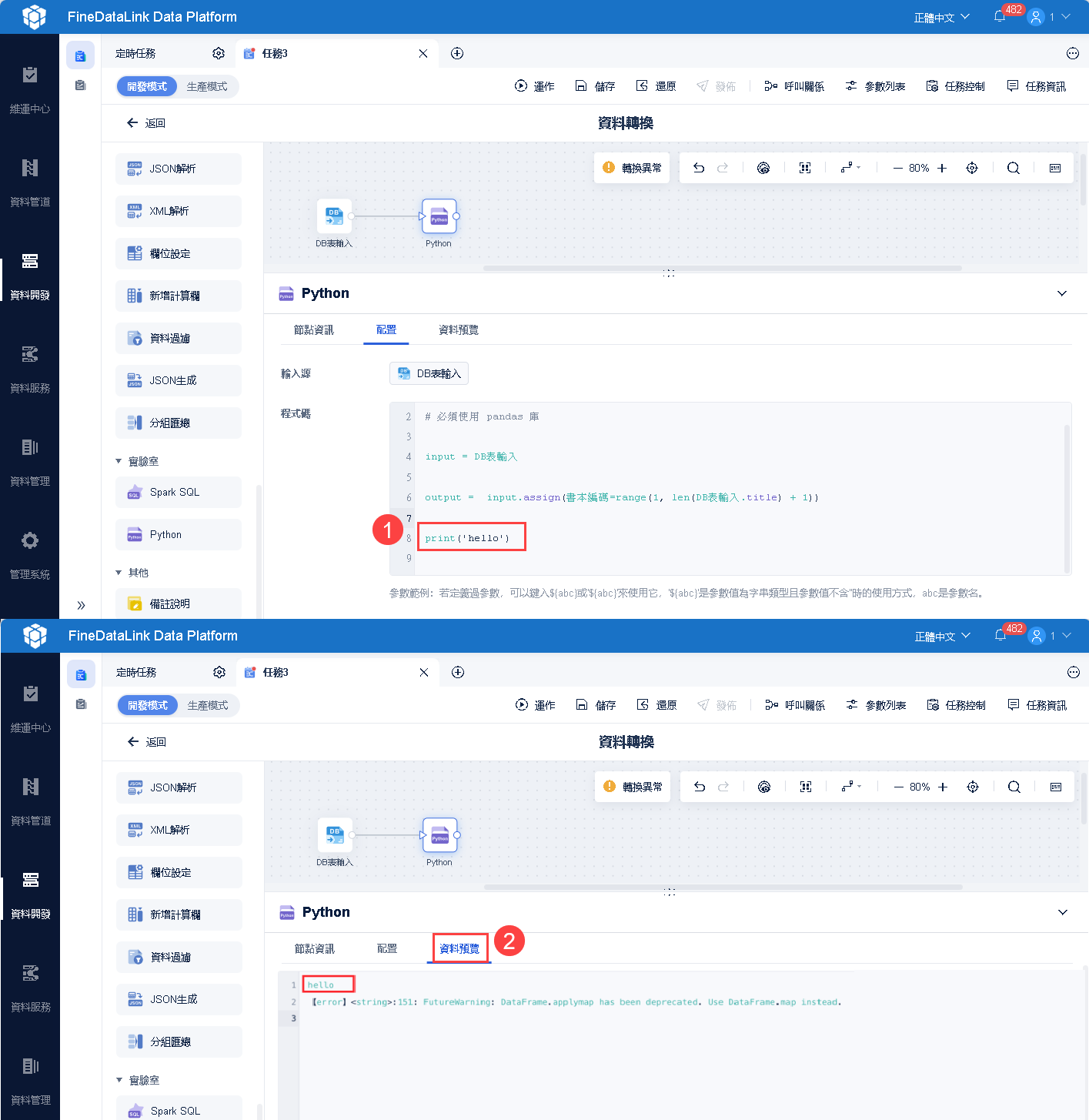1089x1120 pixels.
Task: Open the 節點資訊 tab in the upper screenshot
Action: click(x=314, y=329)
